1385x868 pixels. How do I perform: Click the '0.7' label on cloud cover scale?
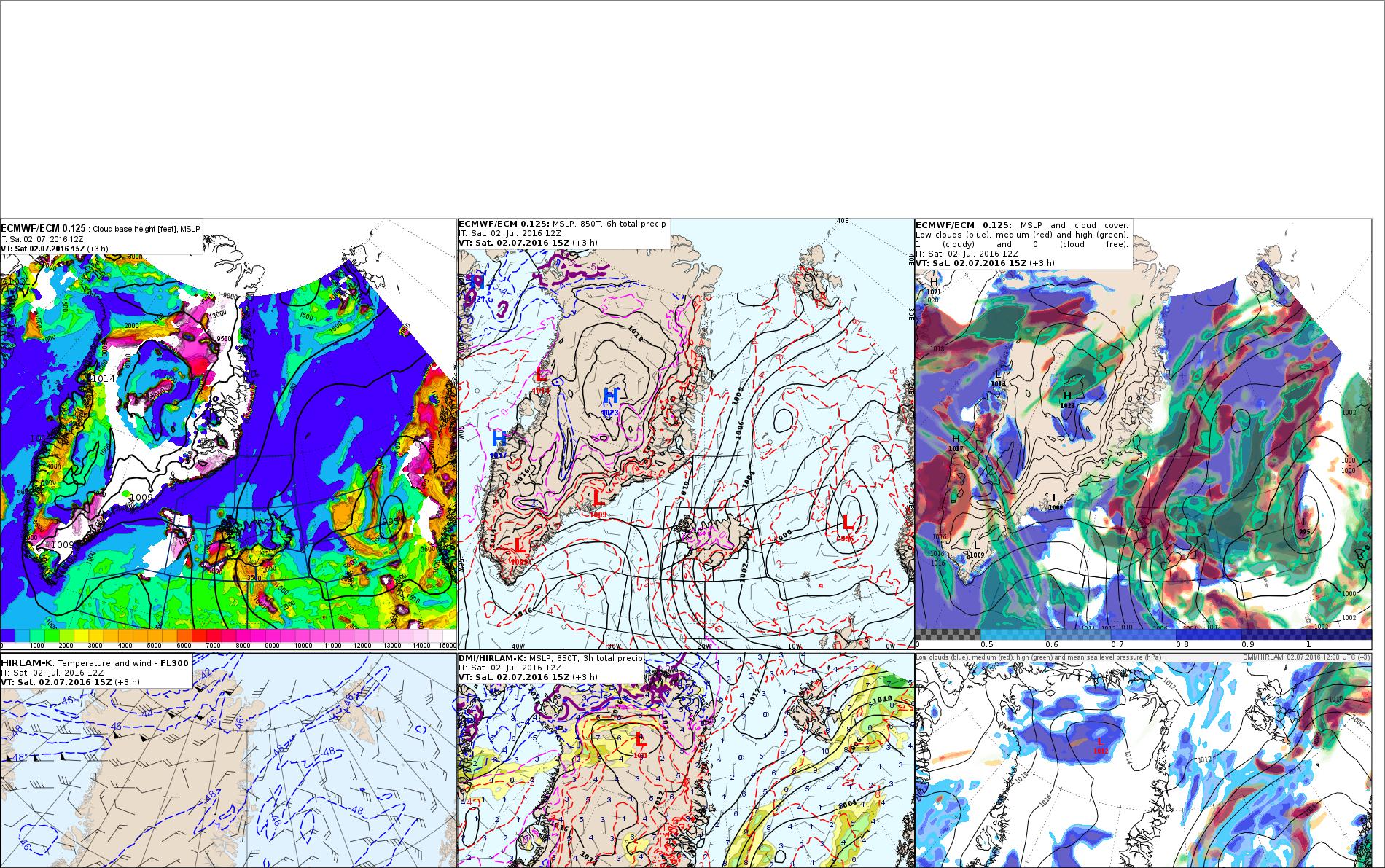point(1117,645)
